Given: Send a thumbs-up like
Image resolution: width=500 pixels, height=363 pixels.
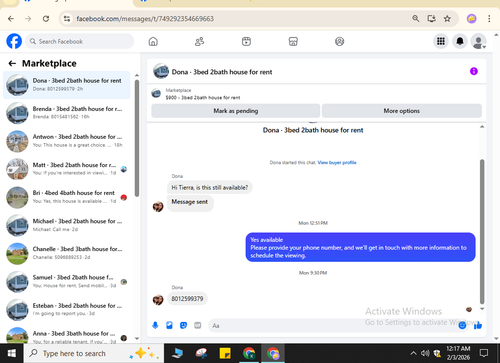Looking at the screenshot, I should tap(478, 325).
